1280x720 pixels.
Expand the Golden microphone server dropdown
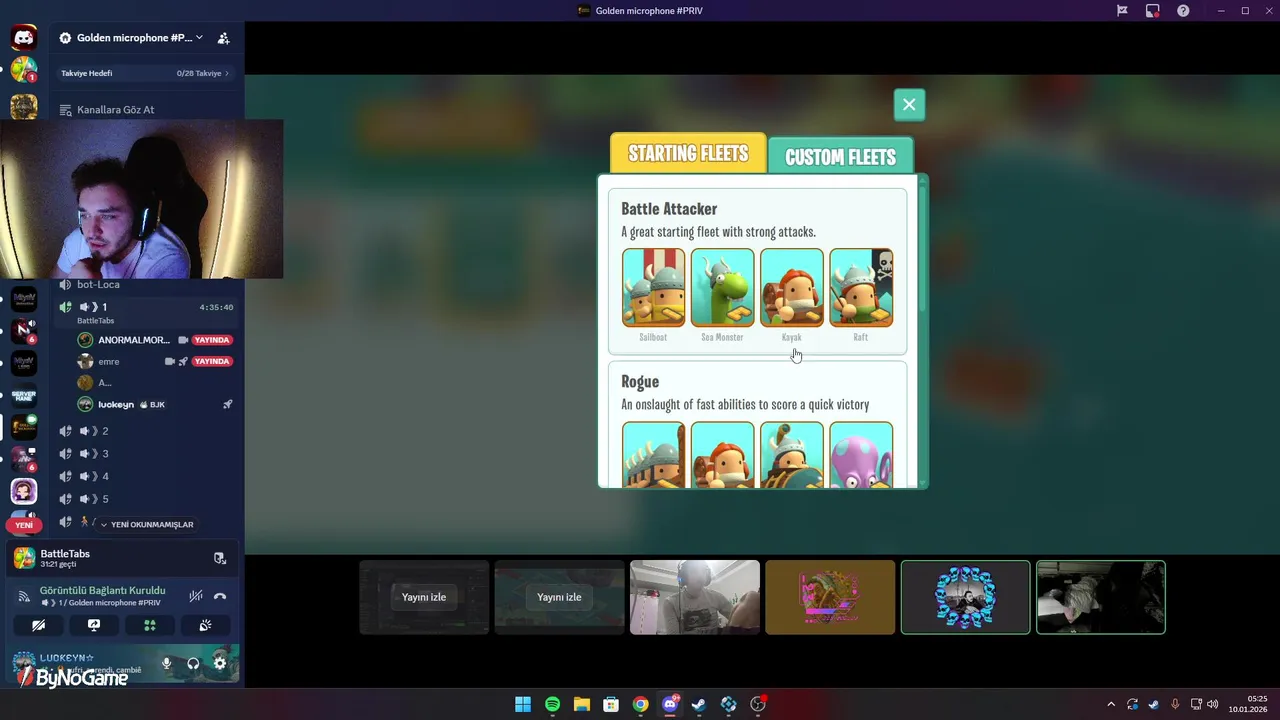[199, 38]
